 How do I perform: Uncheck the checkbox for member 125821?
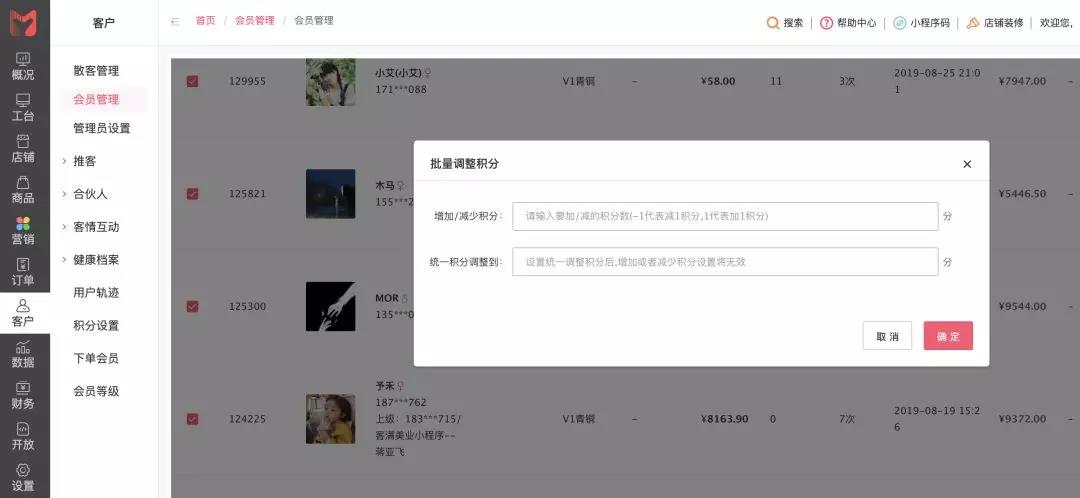pyautogui.click(x=193, y=194)
